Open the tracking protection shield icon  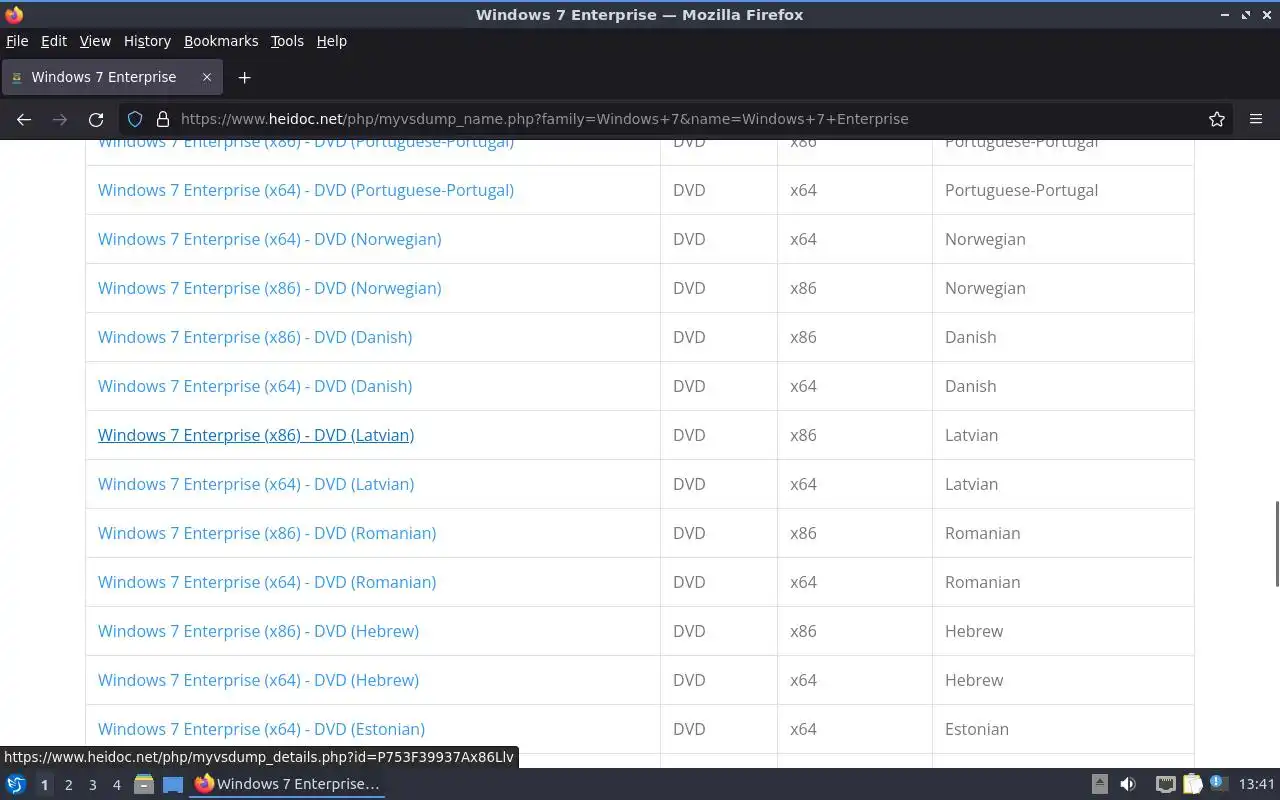[x=137, y=119]
